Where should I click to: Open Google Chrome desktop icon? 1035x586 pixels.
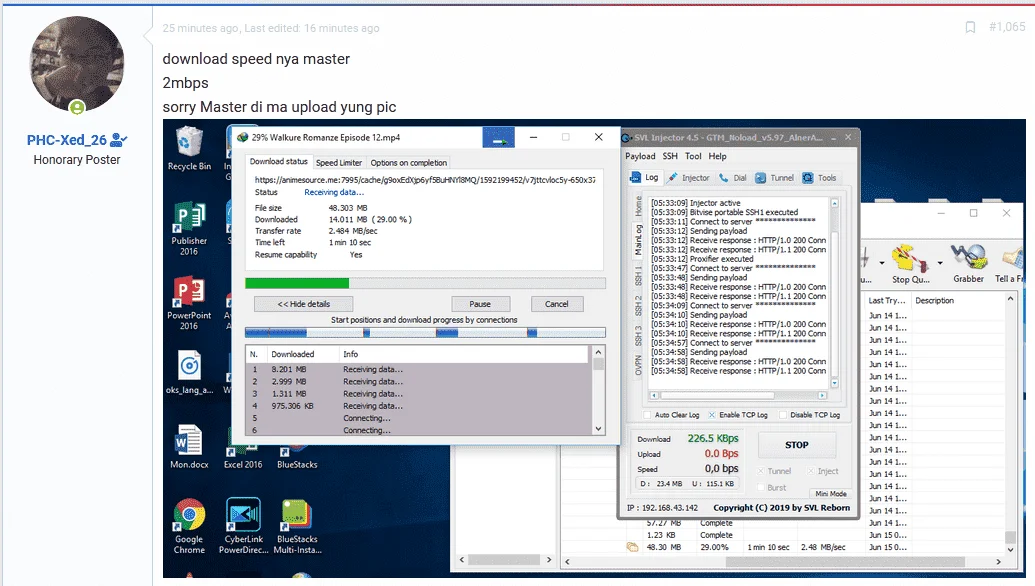click(x=189, y=526)
